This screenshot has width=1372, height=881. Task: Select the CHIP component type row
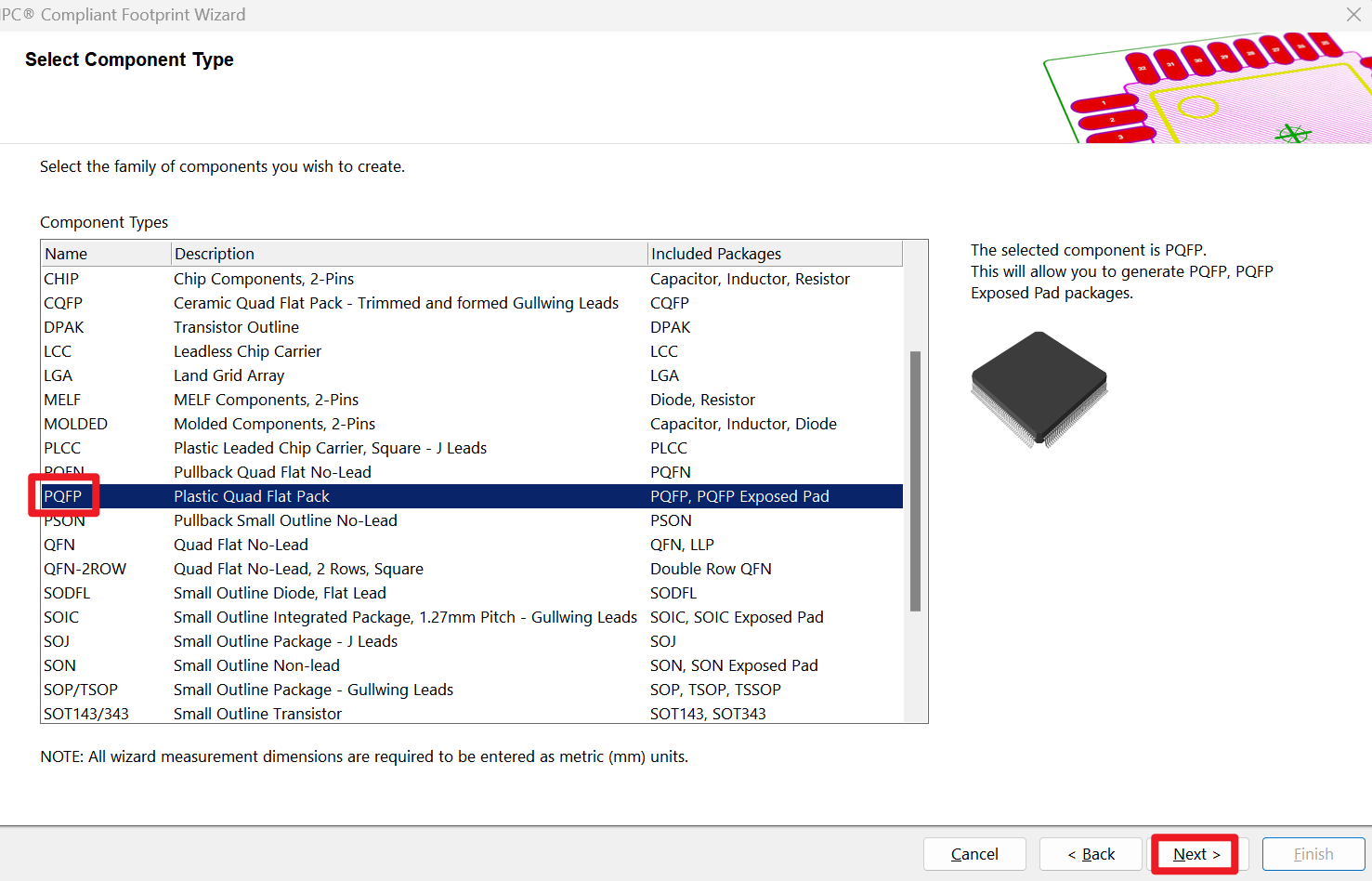pyautogui.click(x=472, y=279)
